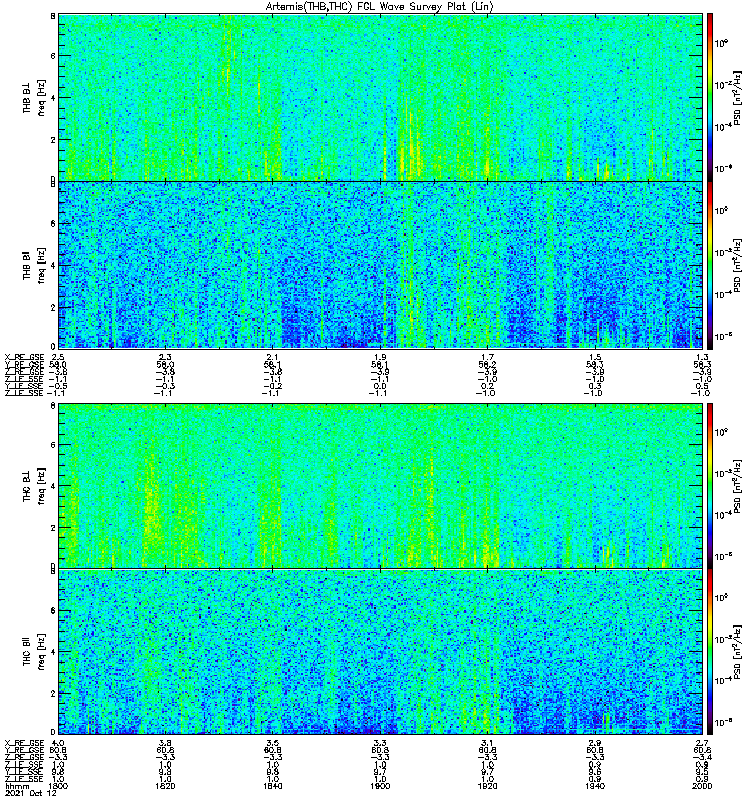The height and width of the screenshot is (800, 750).
Task: Click THB X_RE_GSE value '2.1'
Action: coord(272,357)
